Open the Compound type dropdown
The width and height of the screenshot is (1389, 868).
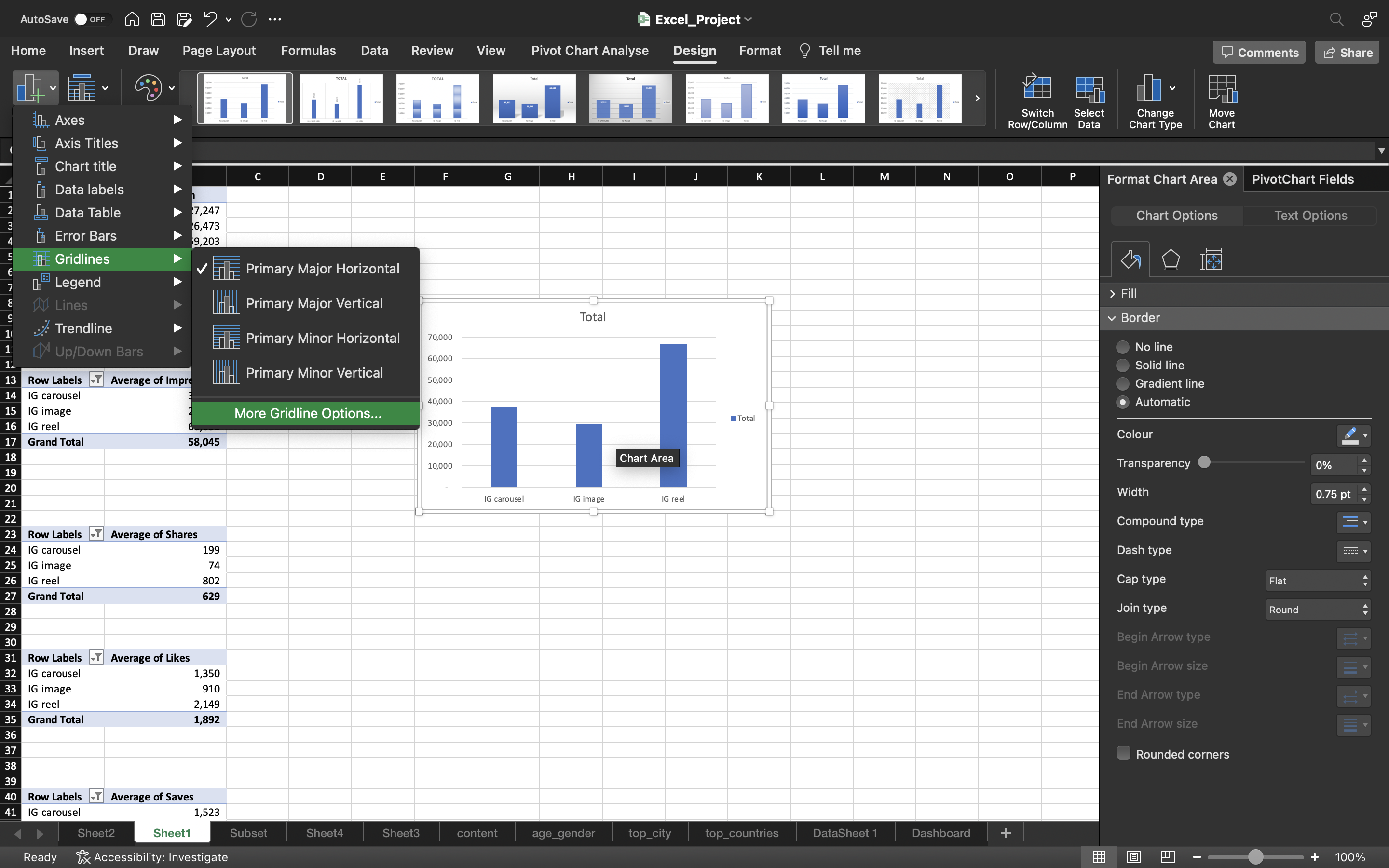[1353, 522]
